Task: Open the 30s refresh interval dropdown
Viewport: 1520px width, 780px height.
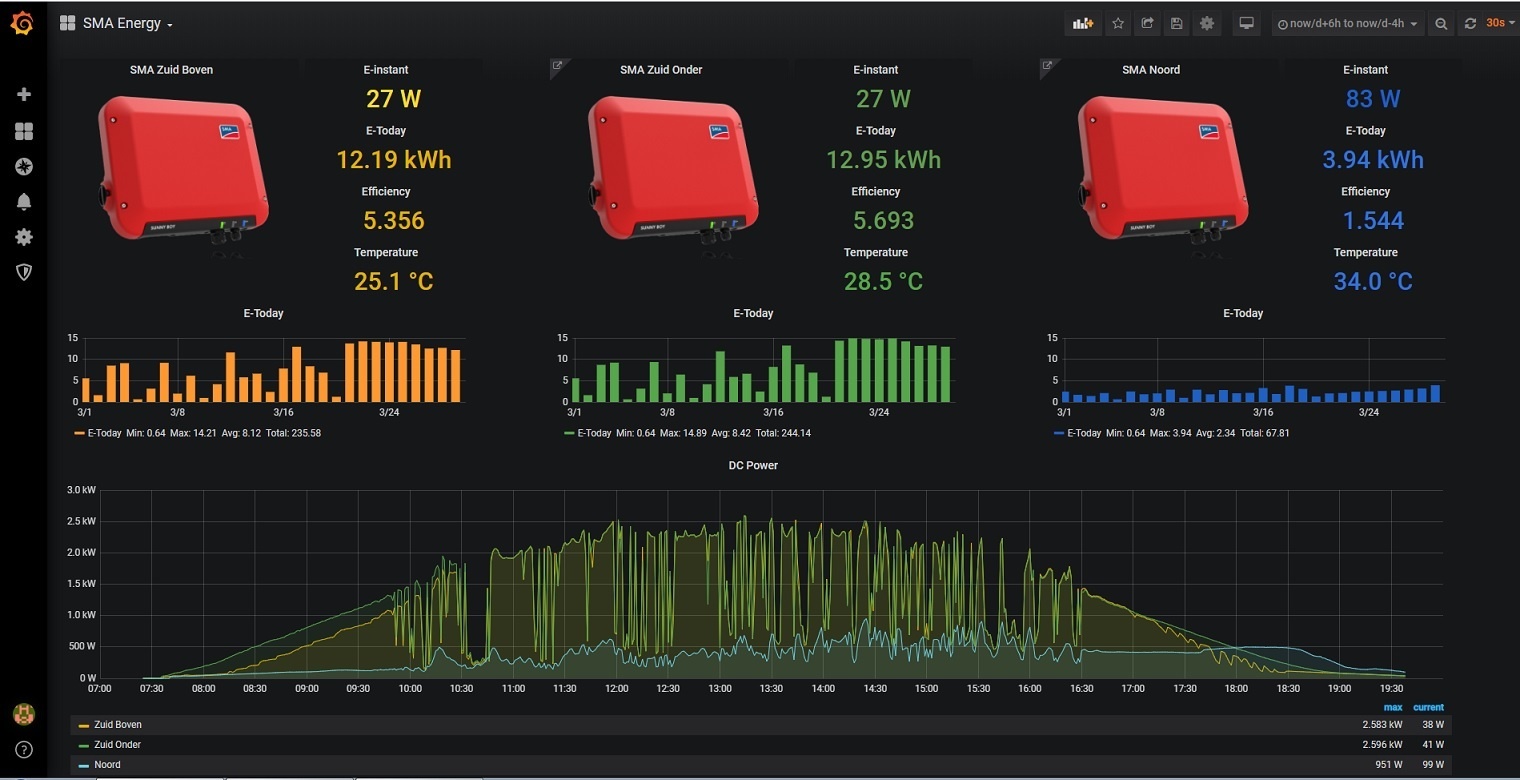Action: tap(1499, 23)
